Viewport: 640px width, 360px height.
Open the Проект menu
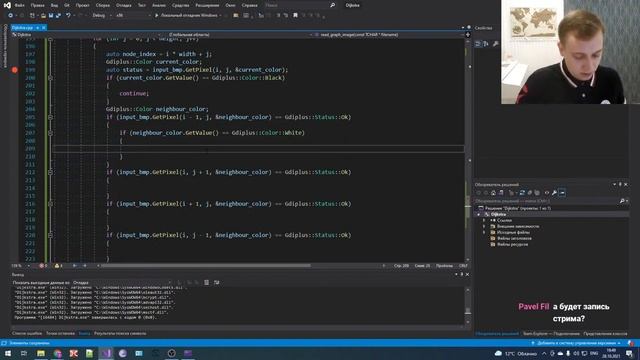(x=82, y=5)
